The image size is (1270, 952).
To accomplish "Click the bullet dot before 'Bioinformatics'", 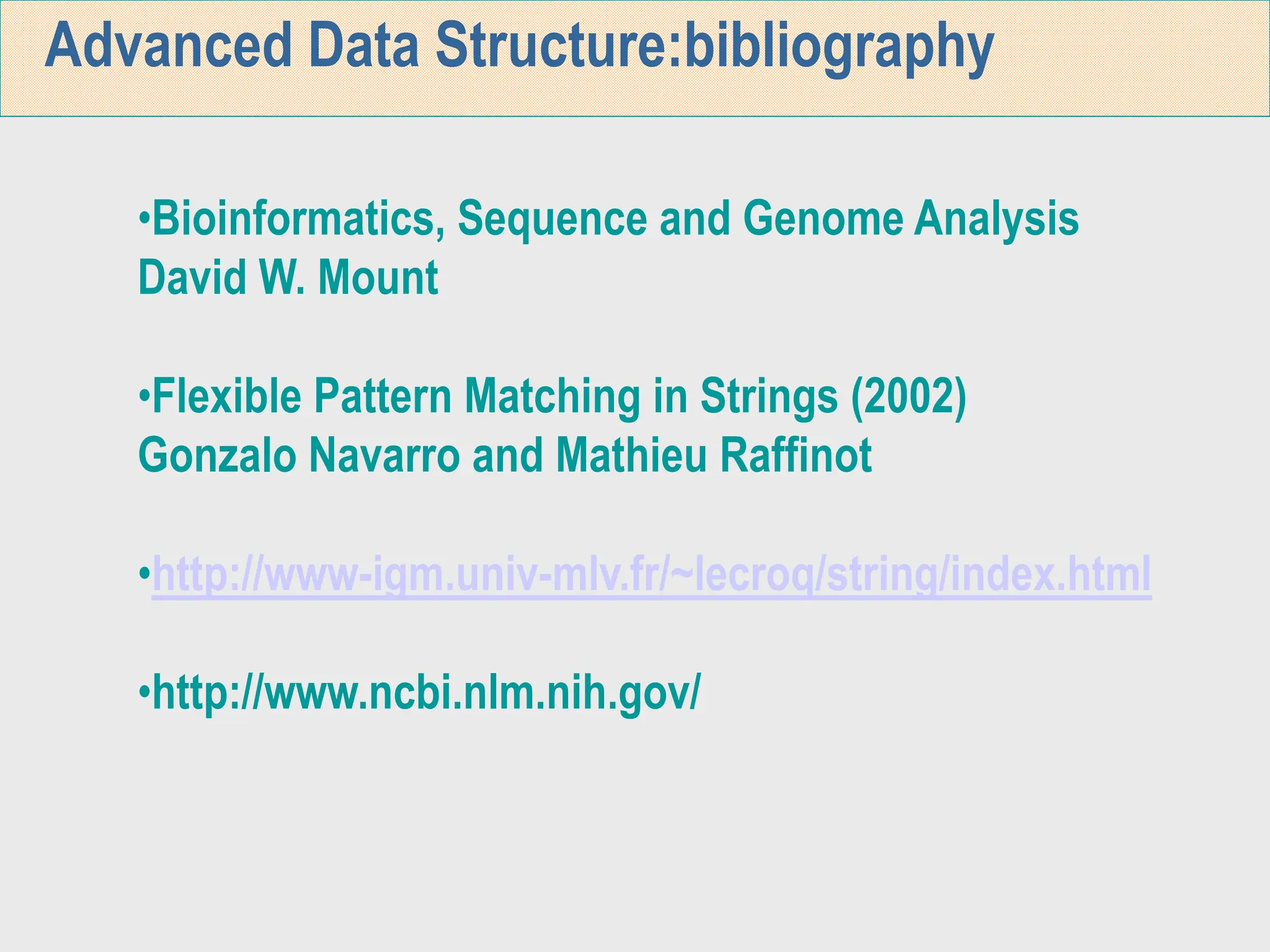I will [x=144, y=219].
